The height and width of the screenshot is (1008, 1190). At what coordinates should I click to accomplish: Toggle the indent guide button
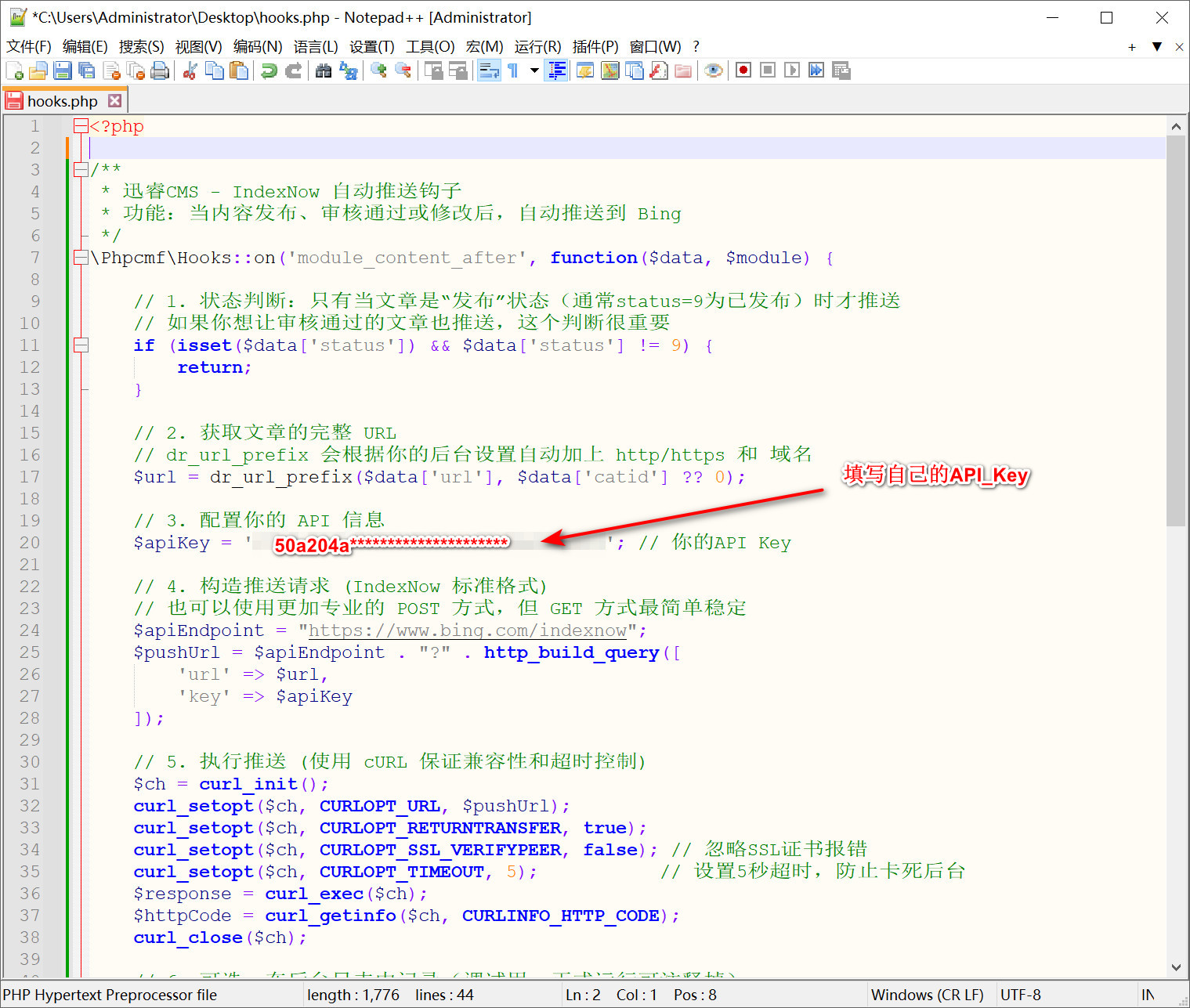557,70
